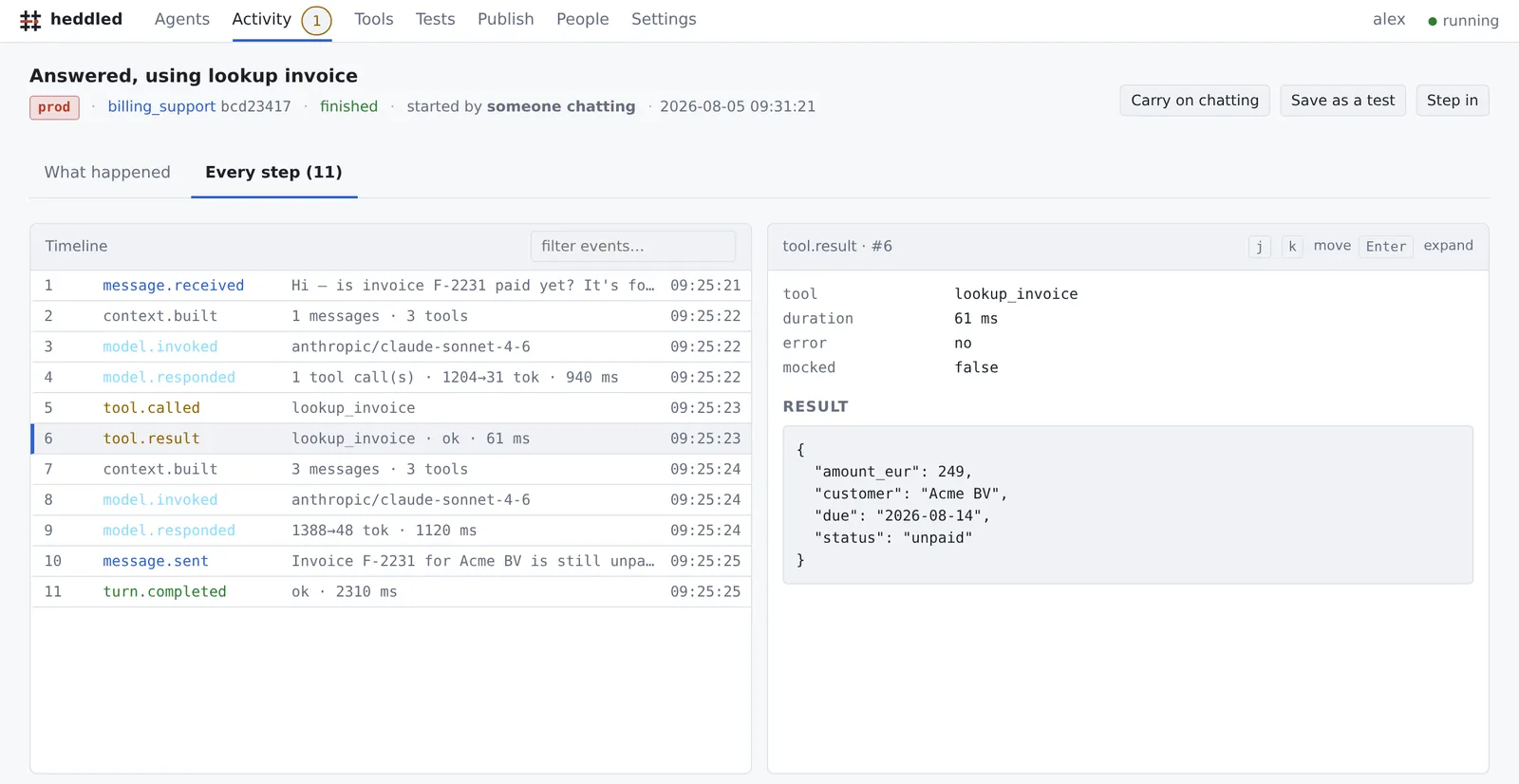Click the mocked false value
This screenshot has height=784, width=1519.
[976, 367]
